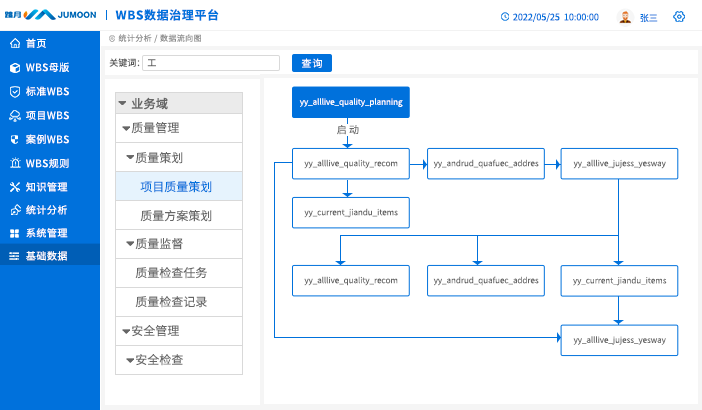Click yy_current_jiandu_items node under quality_recom
Screen dimensions: 702x410
(351, 213)
